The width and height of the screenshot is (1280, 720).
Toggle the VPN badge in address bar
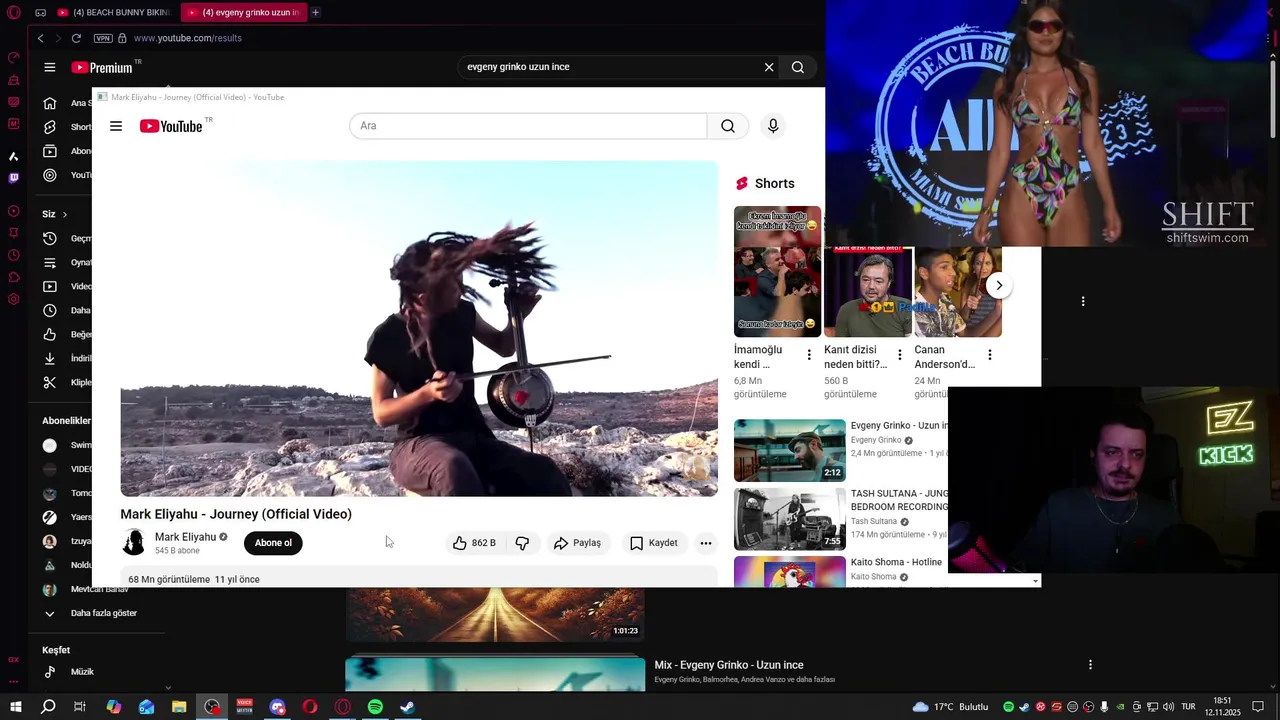tap(103, 38)
